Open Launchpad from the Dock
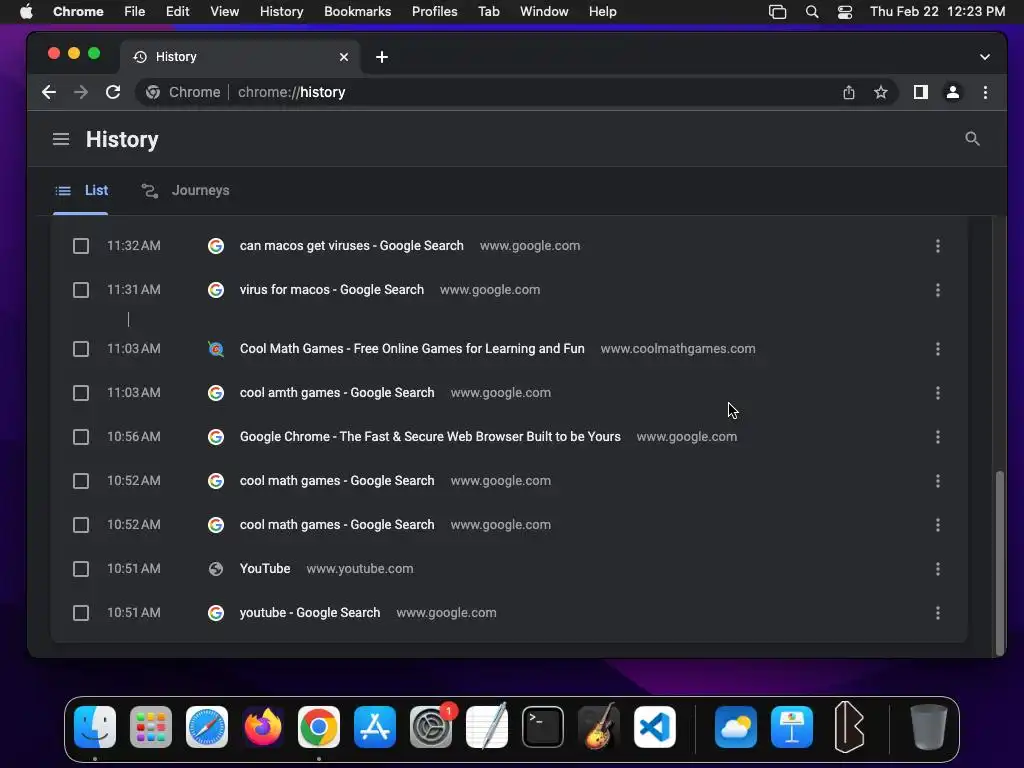 [151, 727]
